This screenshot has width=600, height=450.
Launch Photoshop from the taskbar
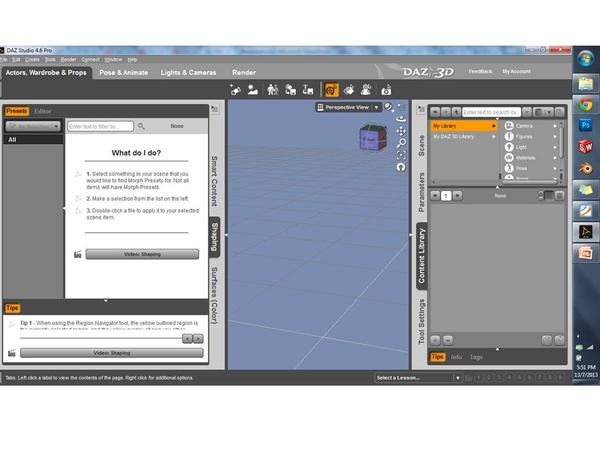point(585,126)
